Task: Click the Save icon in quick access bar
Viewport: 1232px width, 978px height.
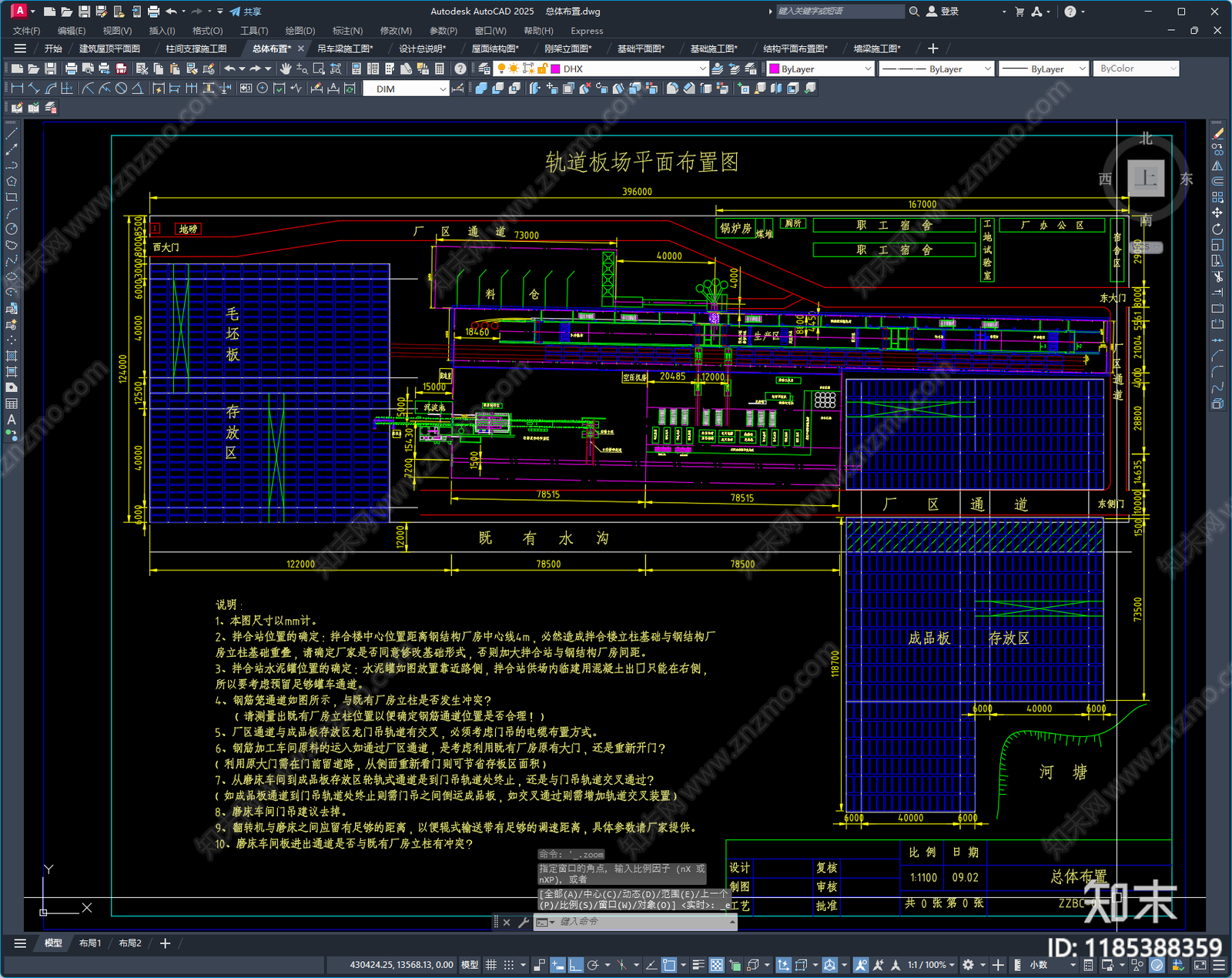Action: tap(84, 12)
